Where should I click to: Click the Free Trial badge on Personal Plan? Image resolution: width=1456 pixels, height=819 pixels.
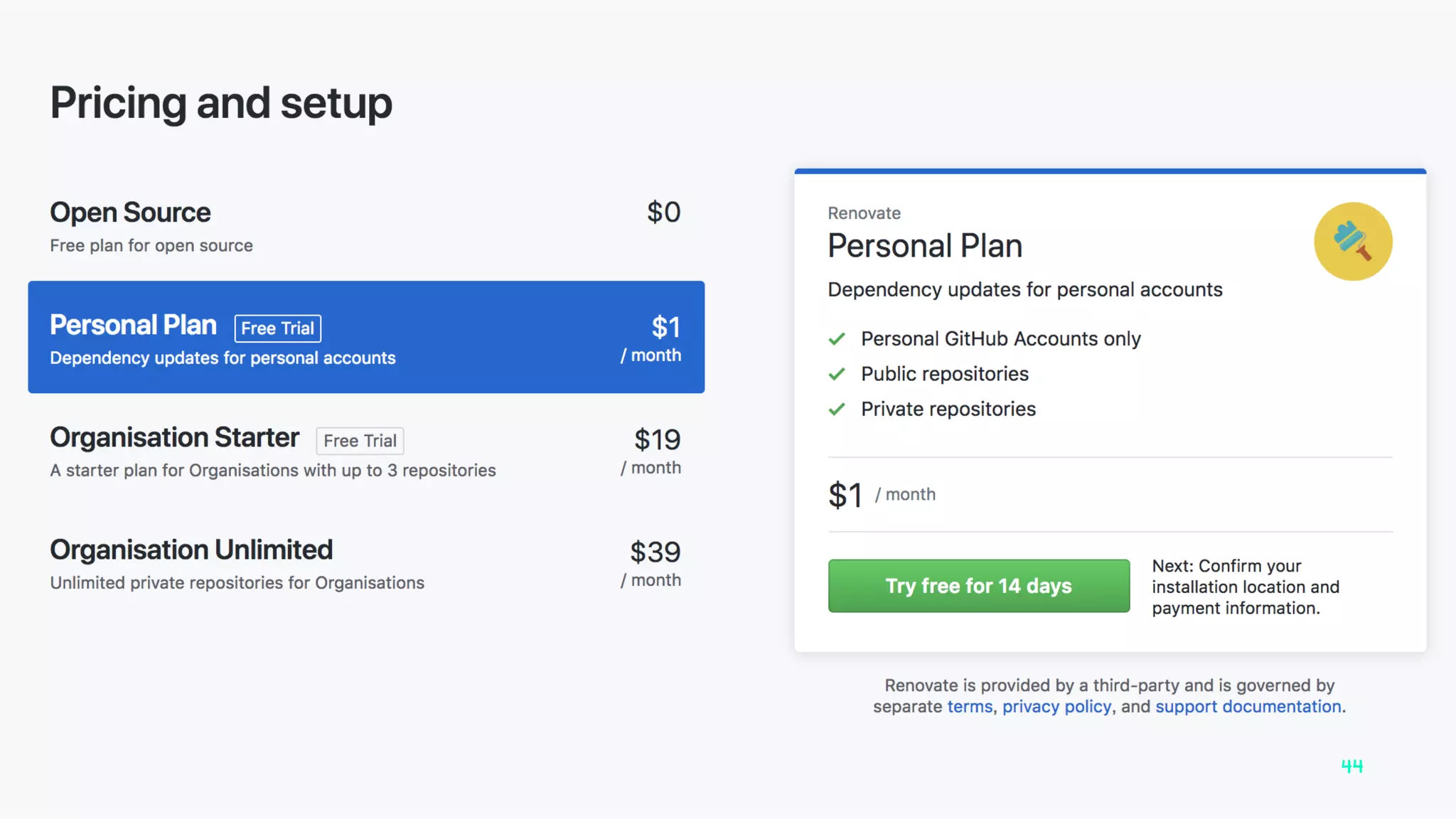(x=277, y=328)
